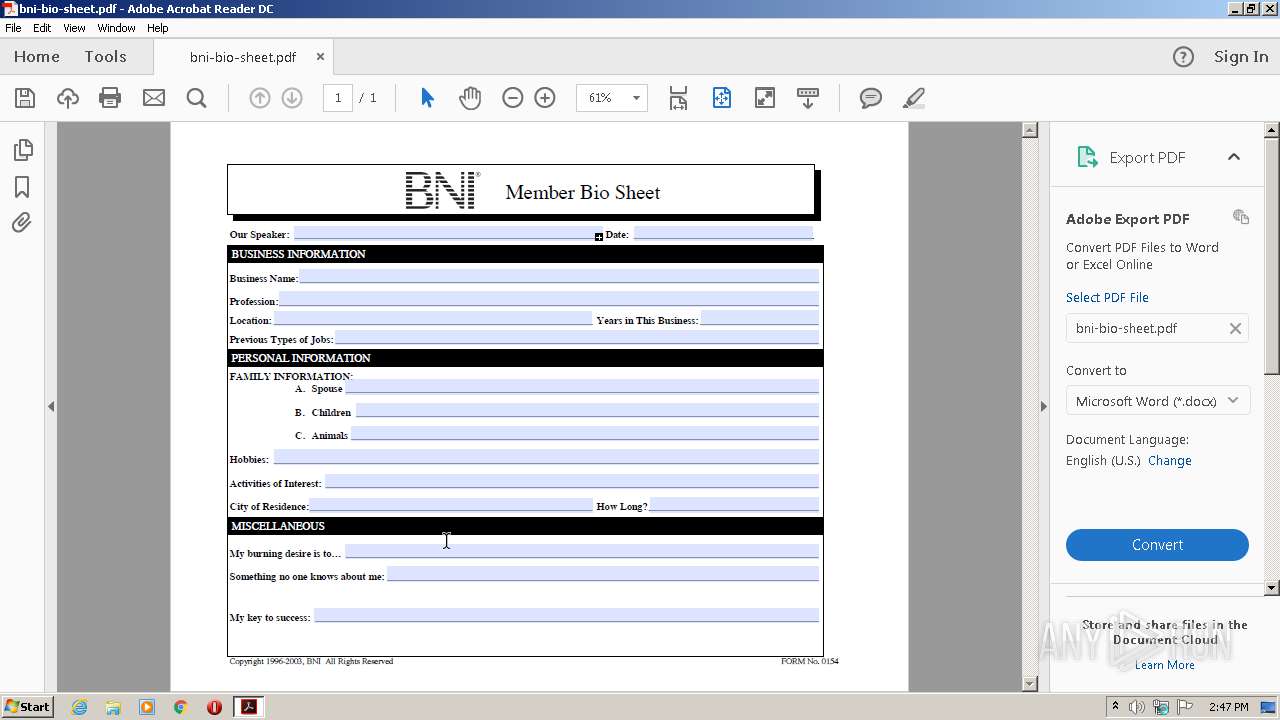Click the Learn More link
The height and width of the screenshot is (720, 1280).
coord(1164,665)
